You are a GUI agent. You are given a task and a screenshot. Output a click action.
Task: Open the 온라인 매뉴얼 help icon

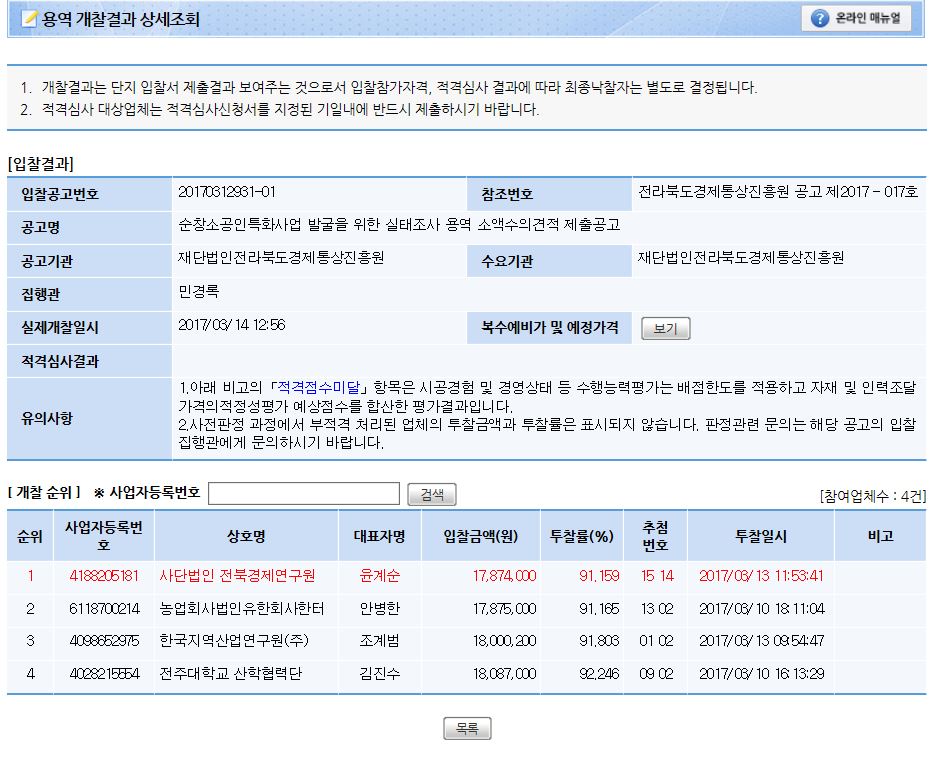pyautogui.click(x=820, y=19)
